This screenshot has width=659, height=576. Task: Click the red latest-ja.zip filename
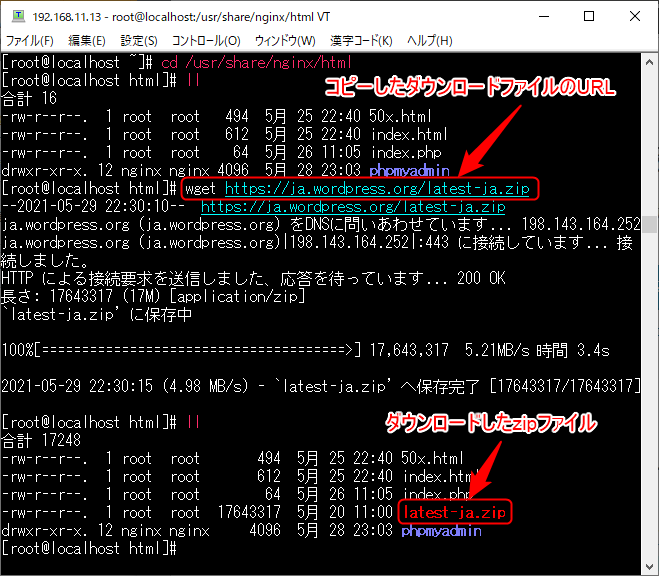454,513
